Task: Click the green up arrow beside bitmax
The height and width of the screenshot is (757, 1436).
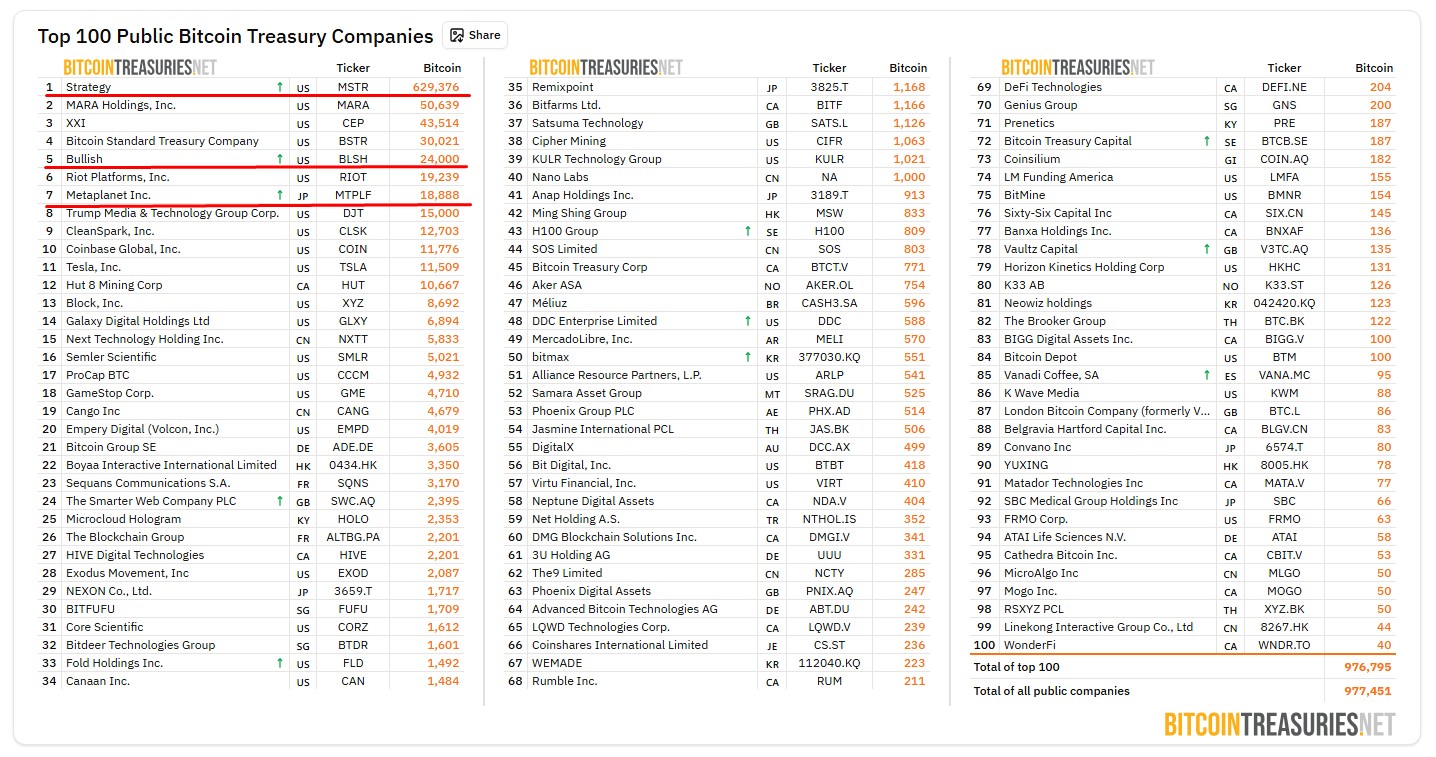Action: (x=747, y=357)
